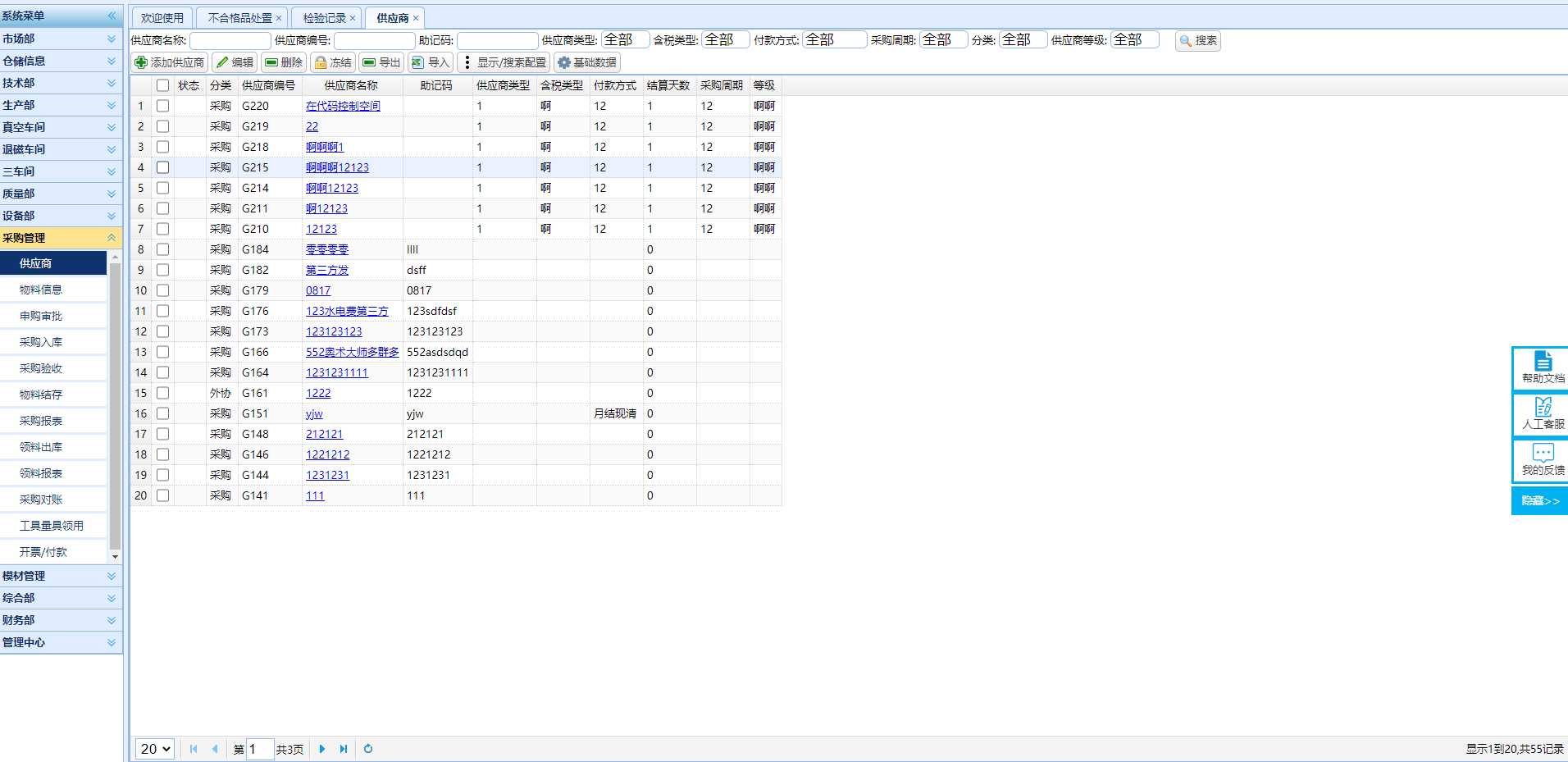Collapse the 采购管理 menu section

[x=61, y=238]
